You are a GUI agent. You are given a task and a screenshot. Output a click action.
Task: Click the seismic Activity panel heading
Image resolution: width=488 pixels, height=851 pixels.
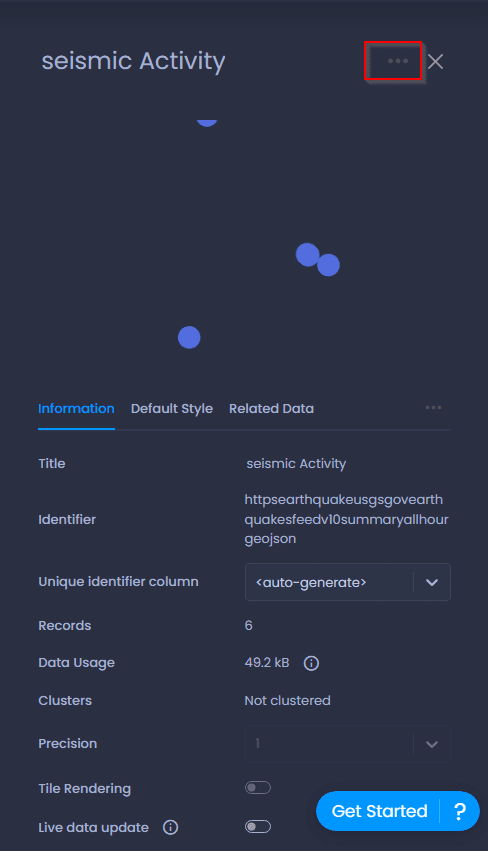tap(134, 61)
